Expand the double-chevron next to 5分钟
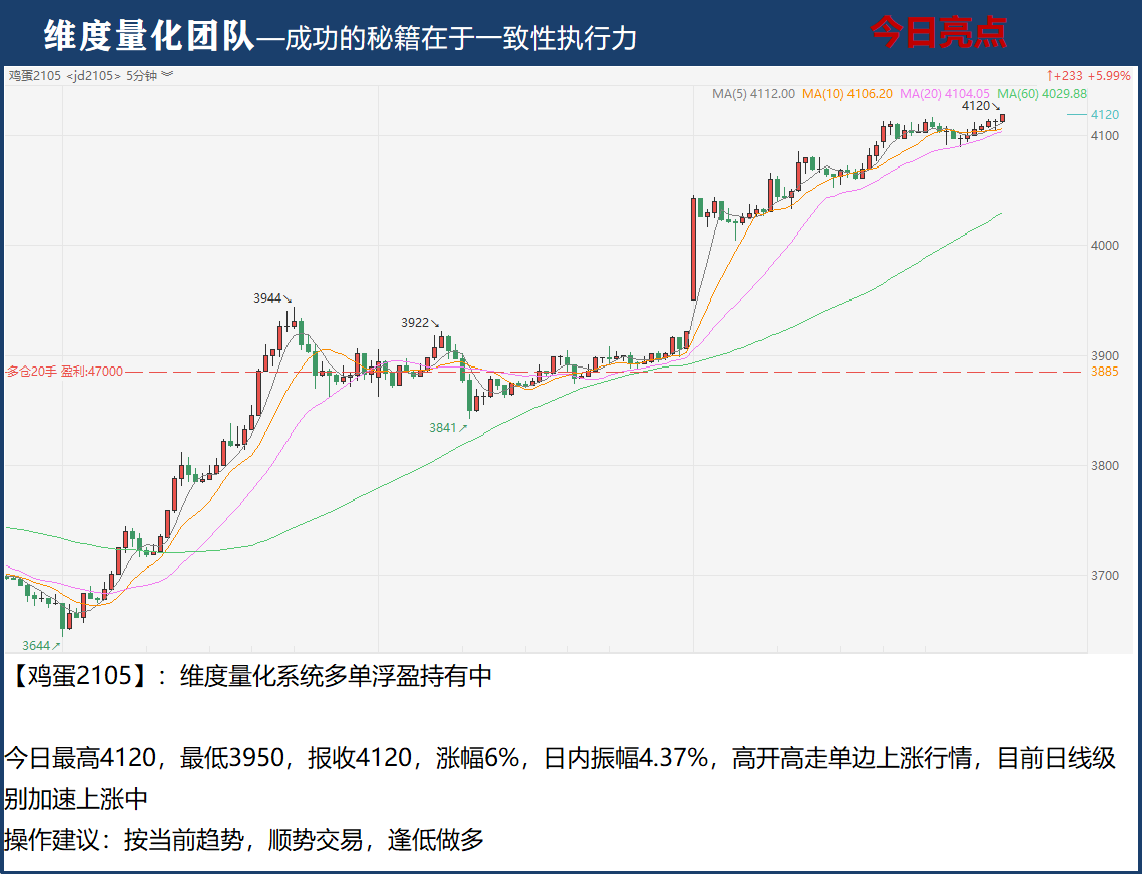Image resolution: width=1142 pixels, height=874 pixels. (167, 75)
